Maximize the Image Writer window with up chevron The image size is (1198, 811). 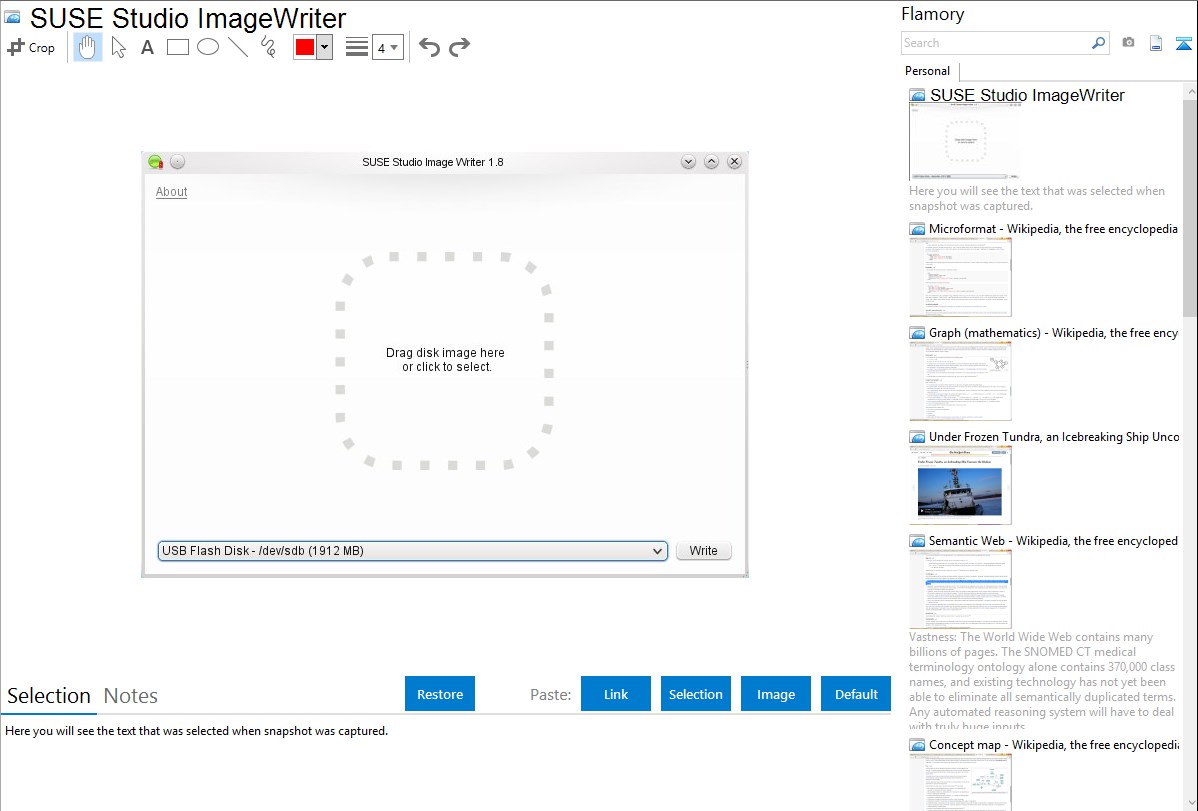pos(711,162)
